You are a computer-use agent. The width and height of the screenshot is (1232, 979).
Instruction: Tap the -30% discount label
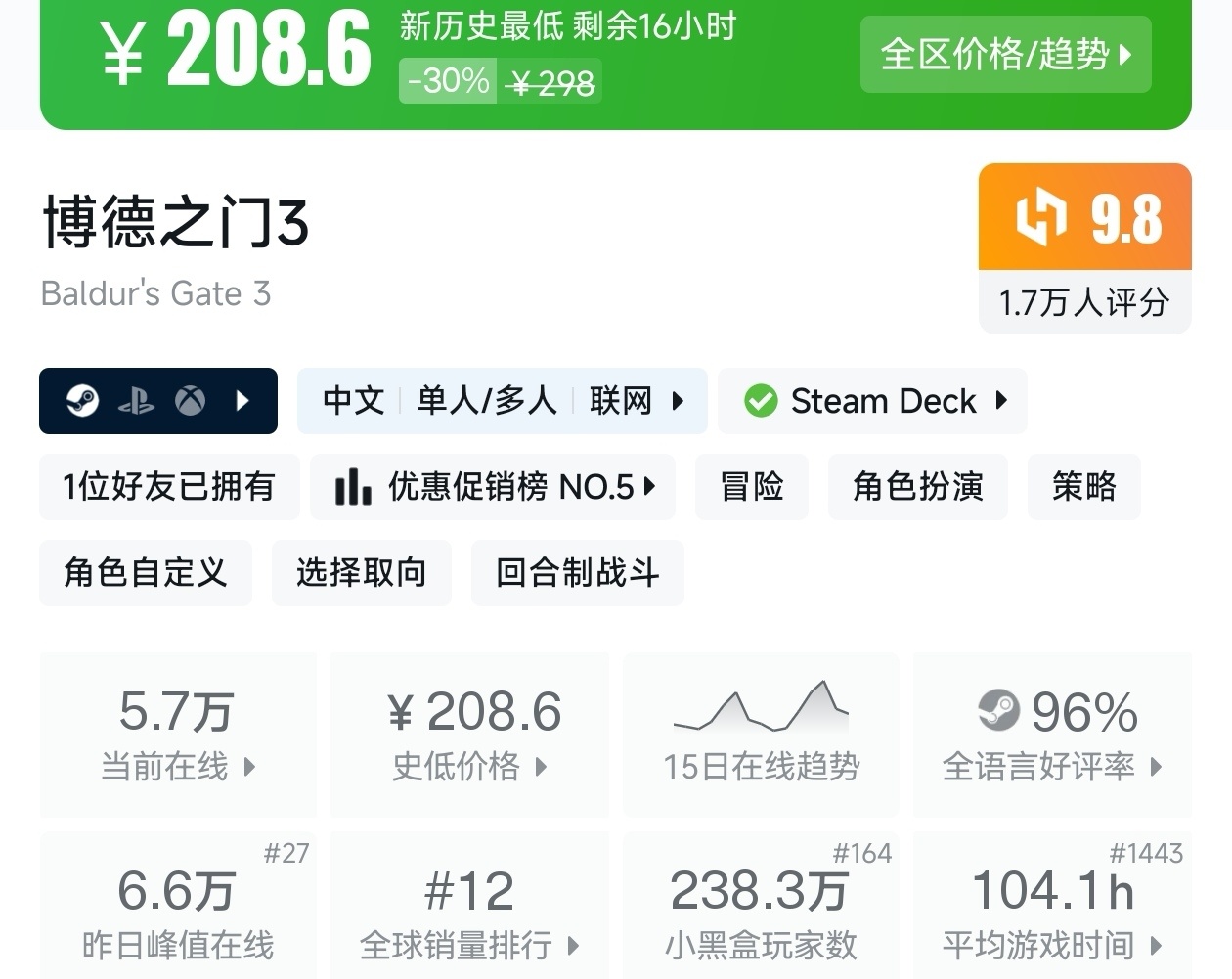click(448, 80)
